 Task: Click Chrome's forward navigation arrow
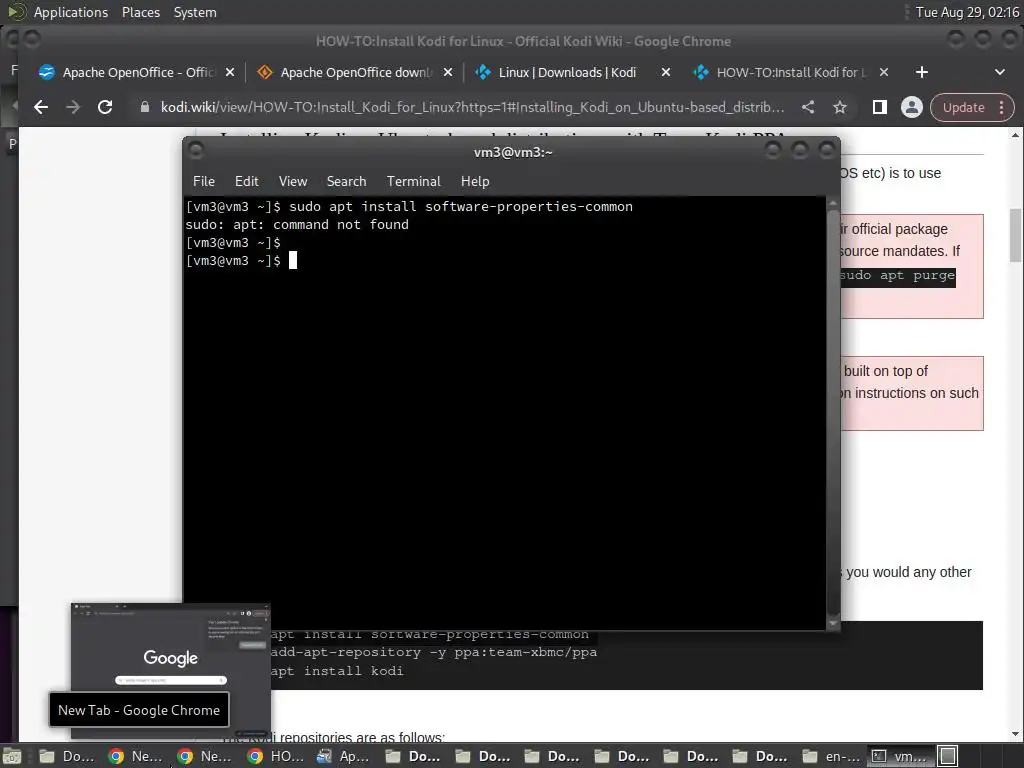[x=72, y=107]
